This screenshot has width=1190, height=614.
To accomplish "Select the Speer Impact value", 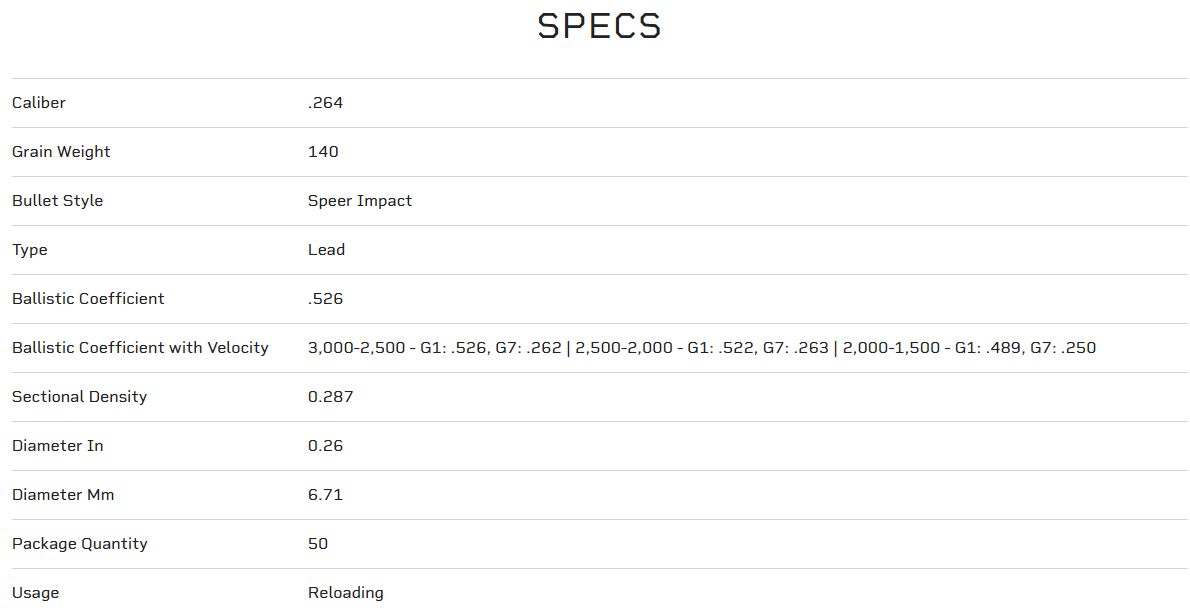I will click(360, 201).
